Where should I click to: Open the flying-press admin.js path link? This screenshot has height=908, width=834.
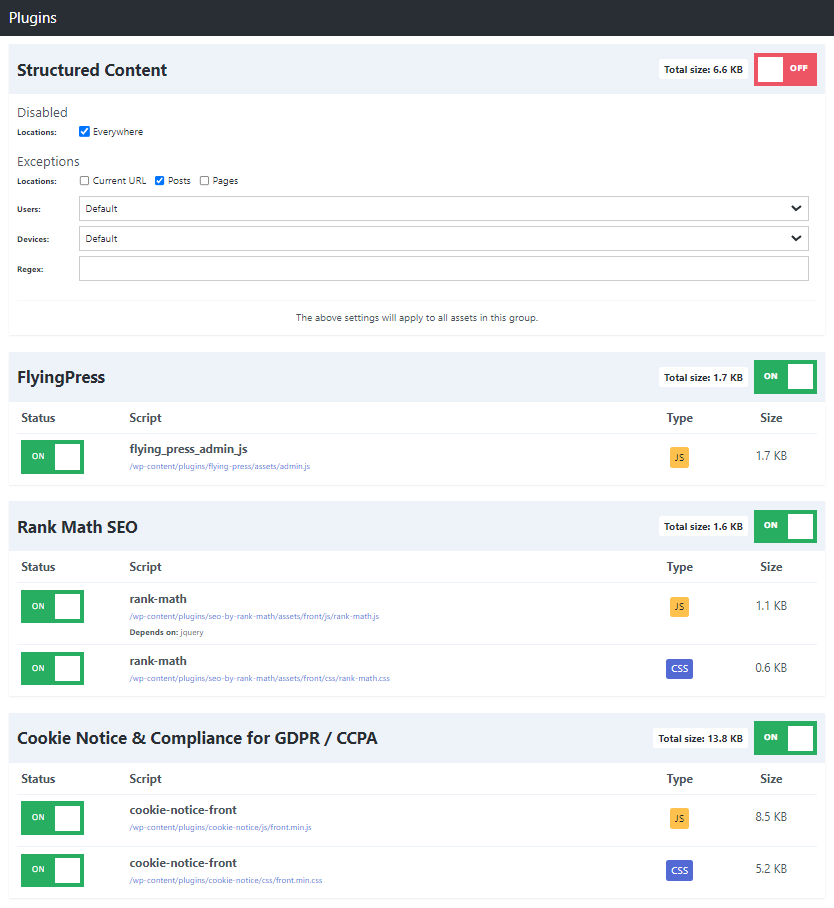220,466
